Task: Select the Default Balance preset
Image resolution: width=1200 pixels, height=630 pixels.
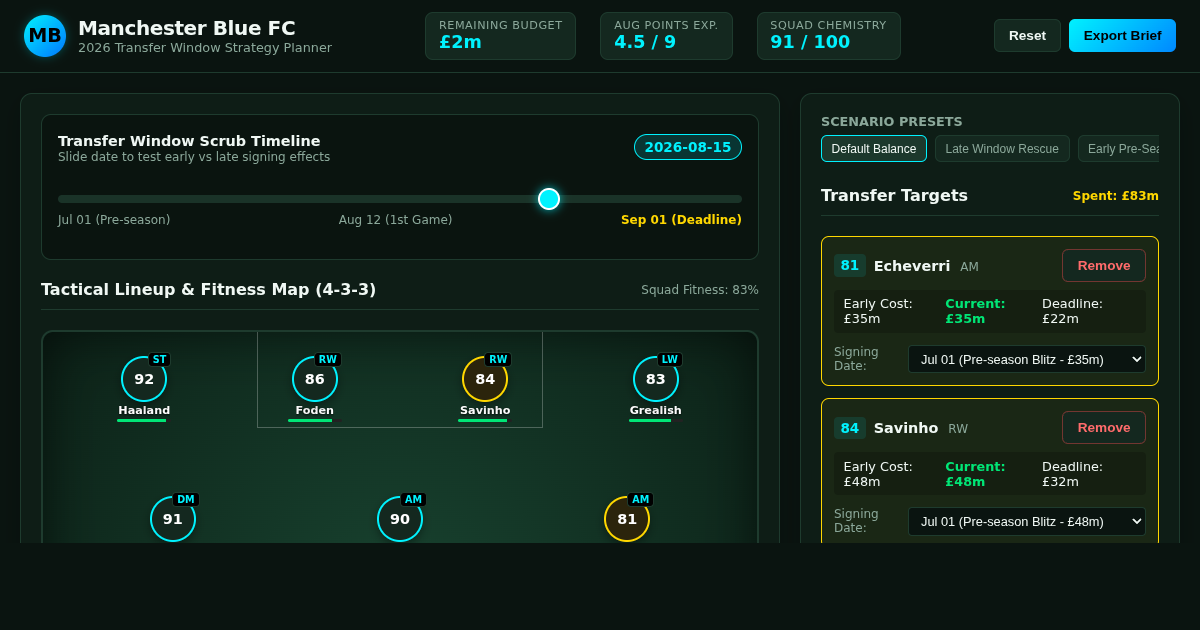Action: click(874, 149)
